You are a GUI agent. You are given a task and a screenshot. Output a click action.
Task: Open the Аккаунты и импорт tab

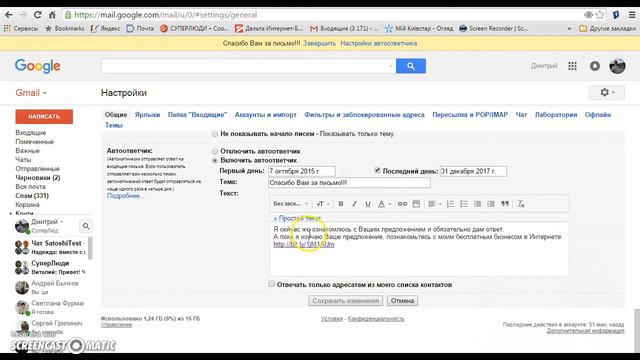266,115
